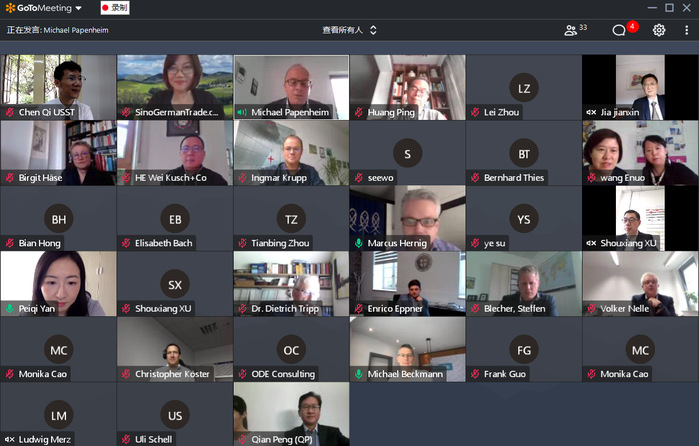The height and width of the screenshot is (446, 699).
Task: Toggle Peiqi Yan's microphone icon
Action: (x=9, y=309)
